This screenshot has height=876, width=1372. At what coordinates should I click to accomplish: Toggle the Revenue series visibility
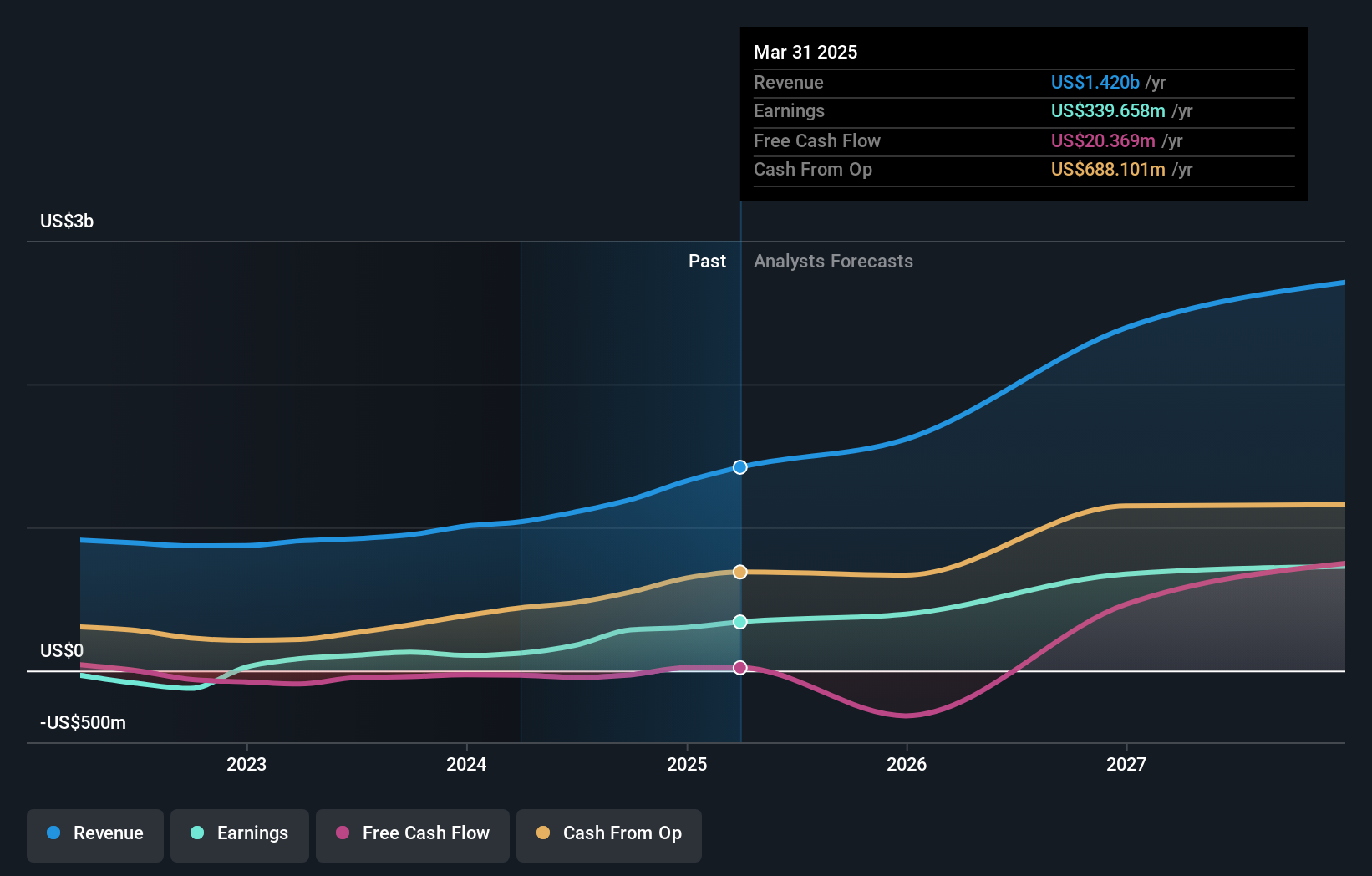coord(94,833)
